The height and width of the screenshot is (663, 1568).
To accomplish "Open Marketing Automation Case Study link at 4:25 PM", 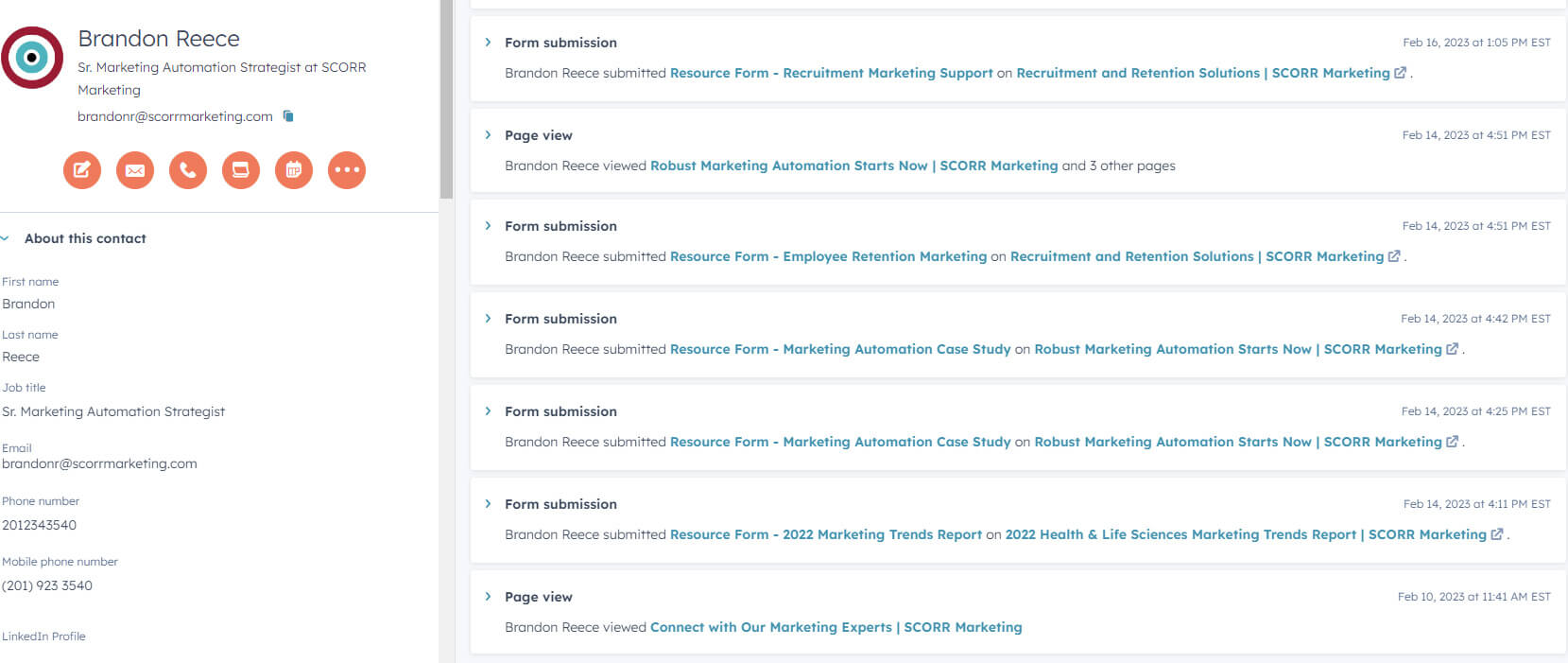I will tap(840, 442).
